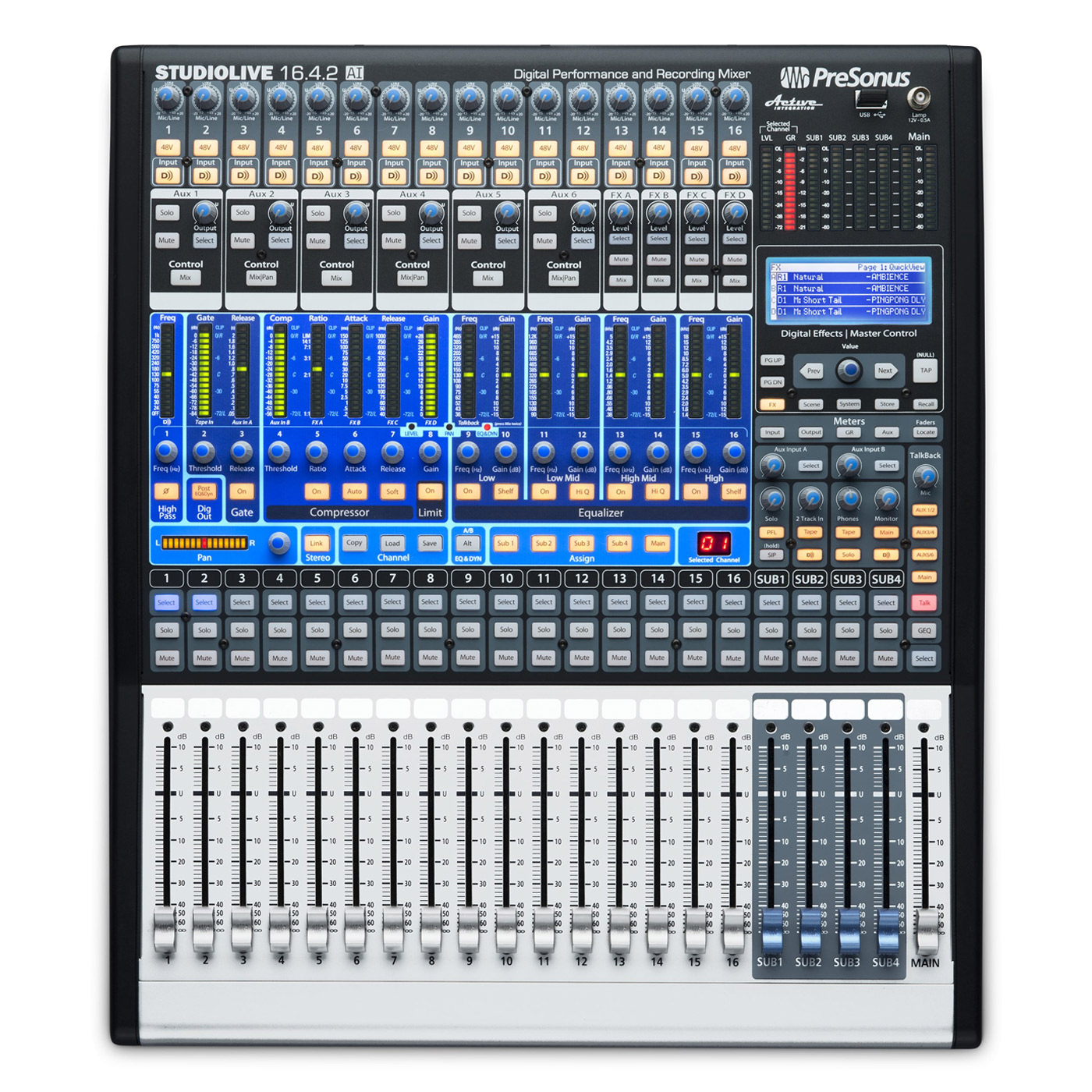Click the PreSonus logo
The height and width of the screenshot is (1092, 1092).
846,77
